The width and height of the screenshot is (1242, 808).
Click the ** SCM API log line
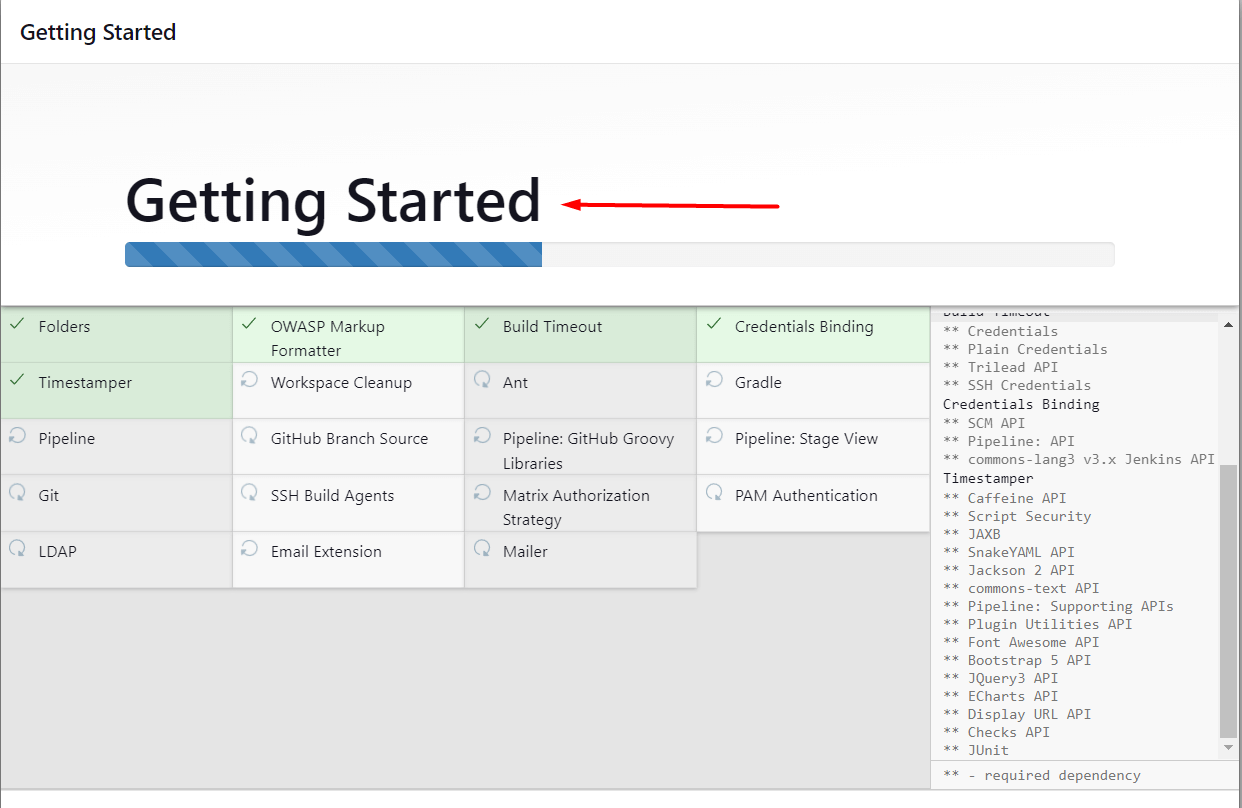(984, 424)
